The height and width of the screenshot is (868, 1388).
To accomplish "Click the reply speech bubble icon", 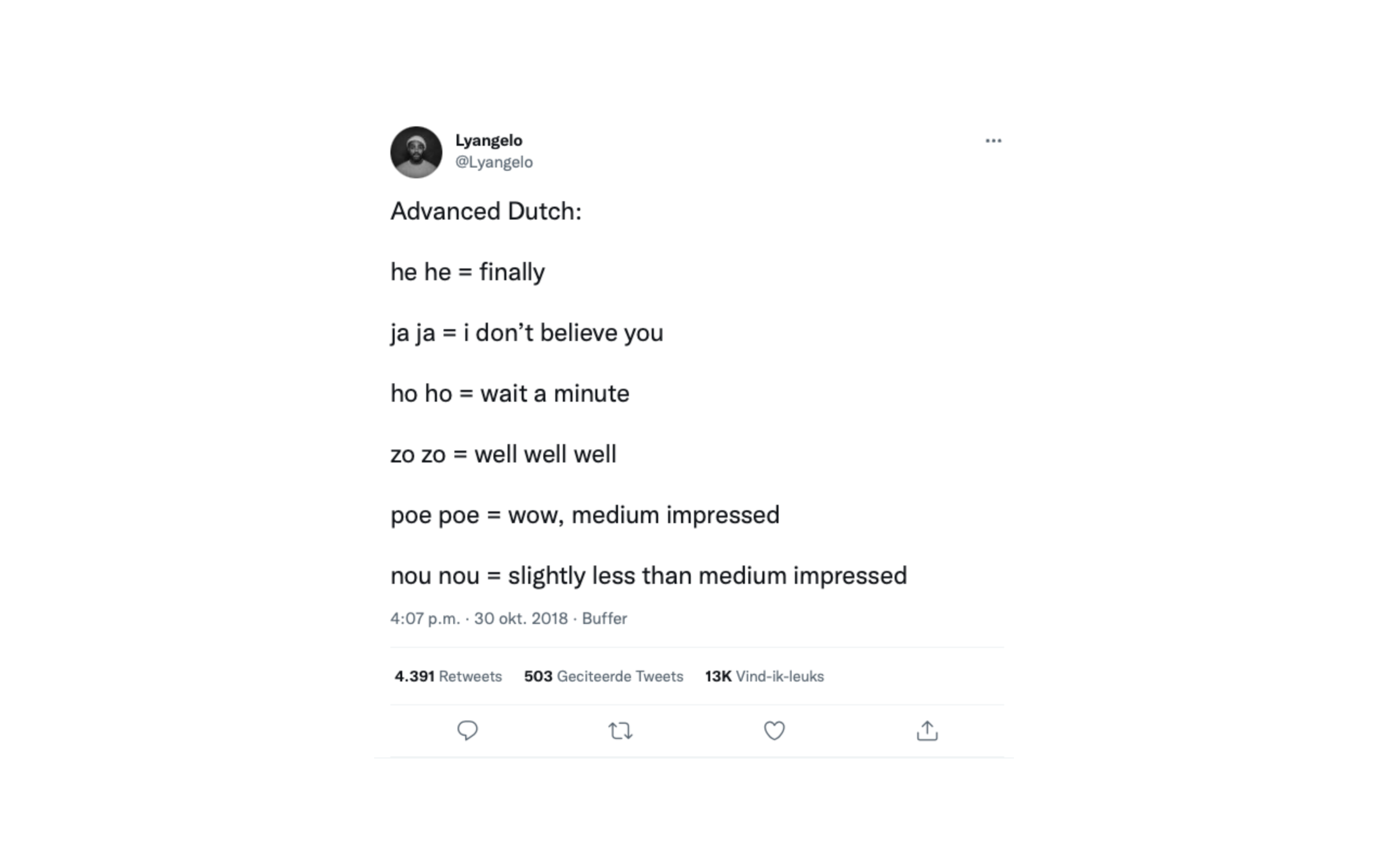I will (x=467, y=730).
